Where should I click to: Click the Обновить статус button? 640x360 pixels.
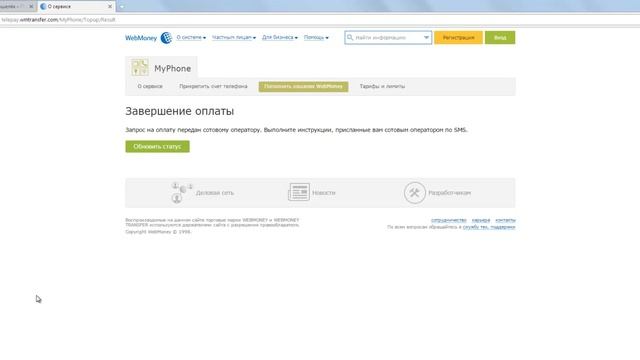tap(157, 147)
